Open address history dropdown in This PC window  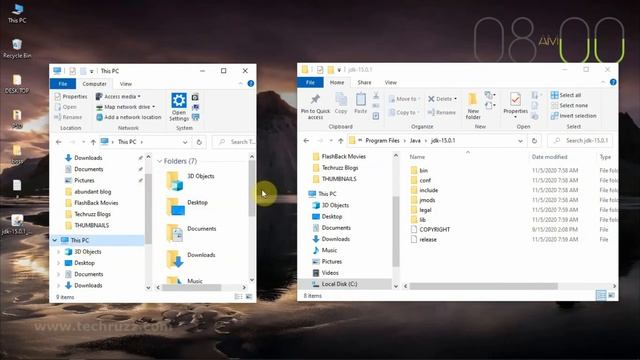click(x=185, y=142)
